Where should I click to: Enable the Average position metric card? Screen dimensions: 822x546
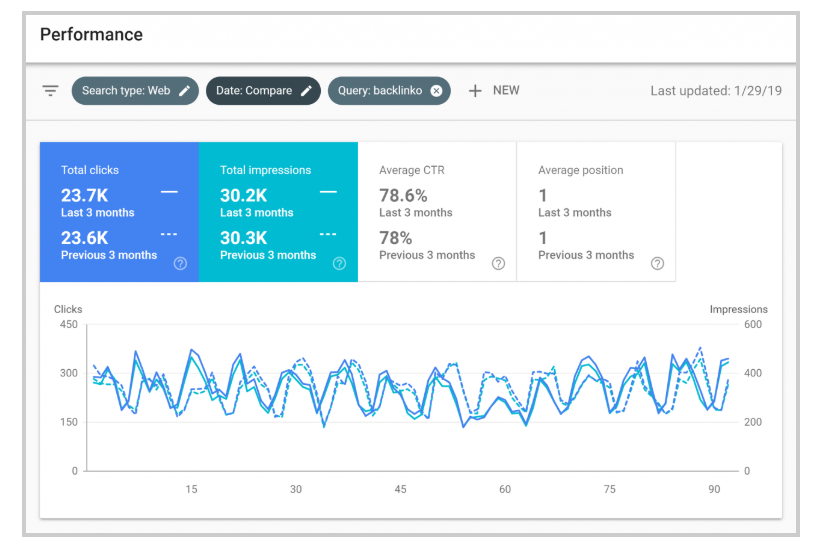(x=596, y=212)
